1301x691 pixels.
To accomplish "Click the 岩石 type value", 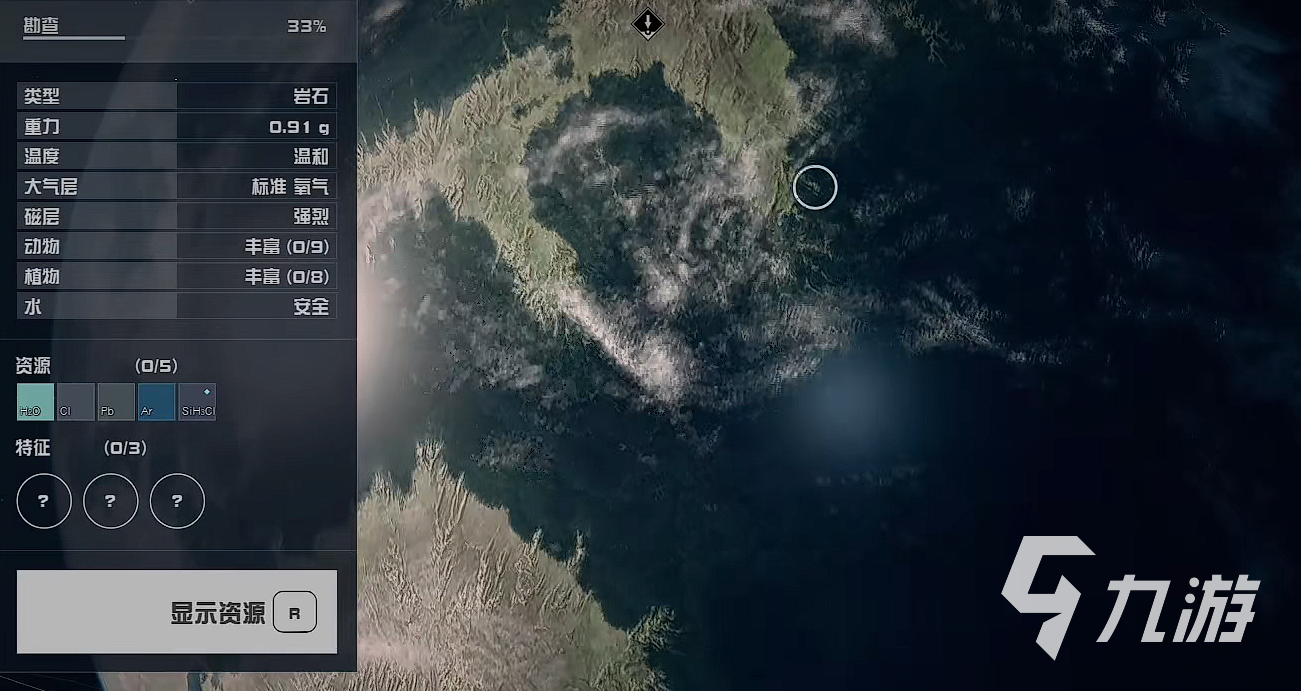I will coord(311,96).
